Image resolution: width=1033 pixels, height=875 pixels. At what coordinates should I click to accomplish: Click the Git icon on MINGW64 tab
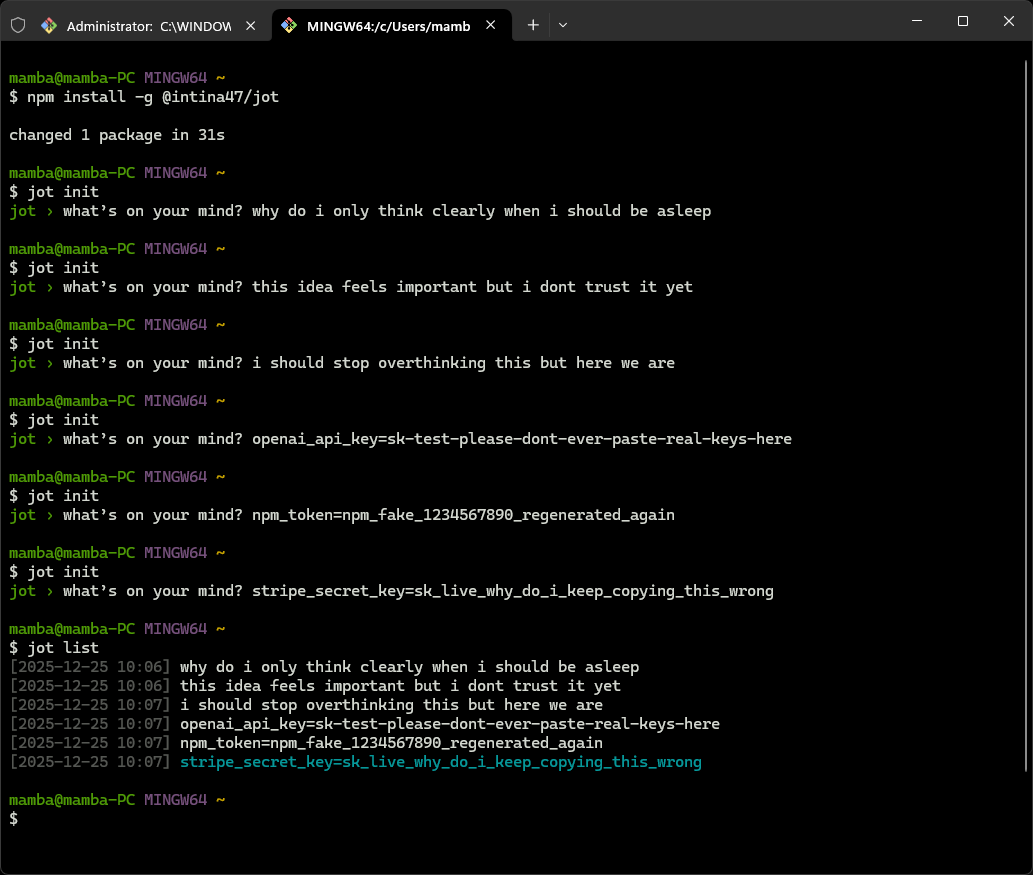(289, 26)
